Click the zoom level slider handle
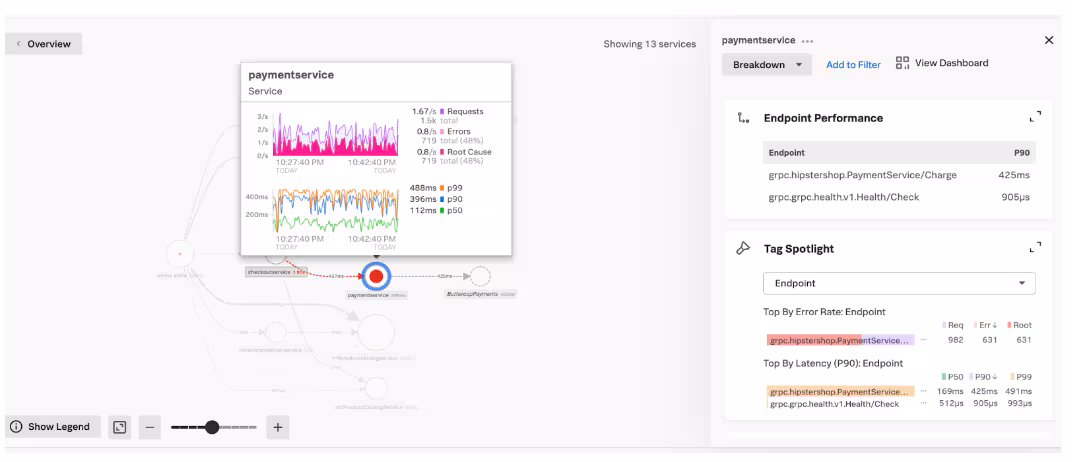1072x462 pixels. pyautogui.click(x=211, y=427)
